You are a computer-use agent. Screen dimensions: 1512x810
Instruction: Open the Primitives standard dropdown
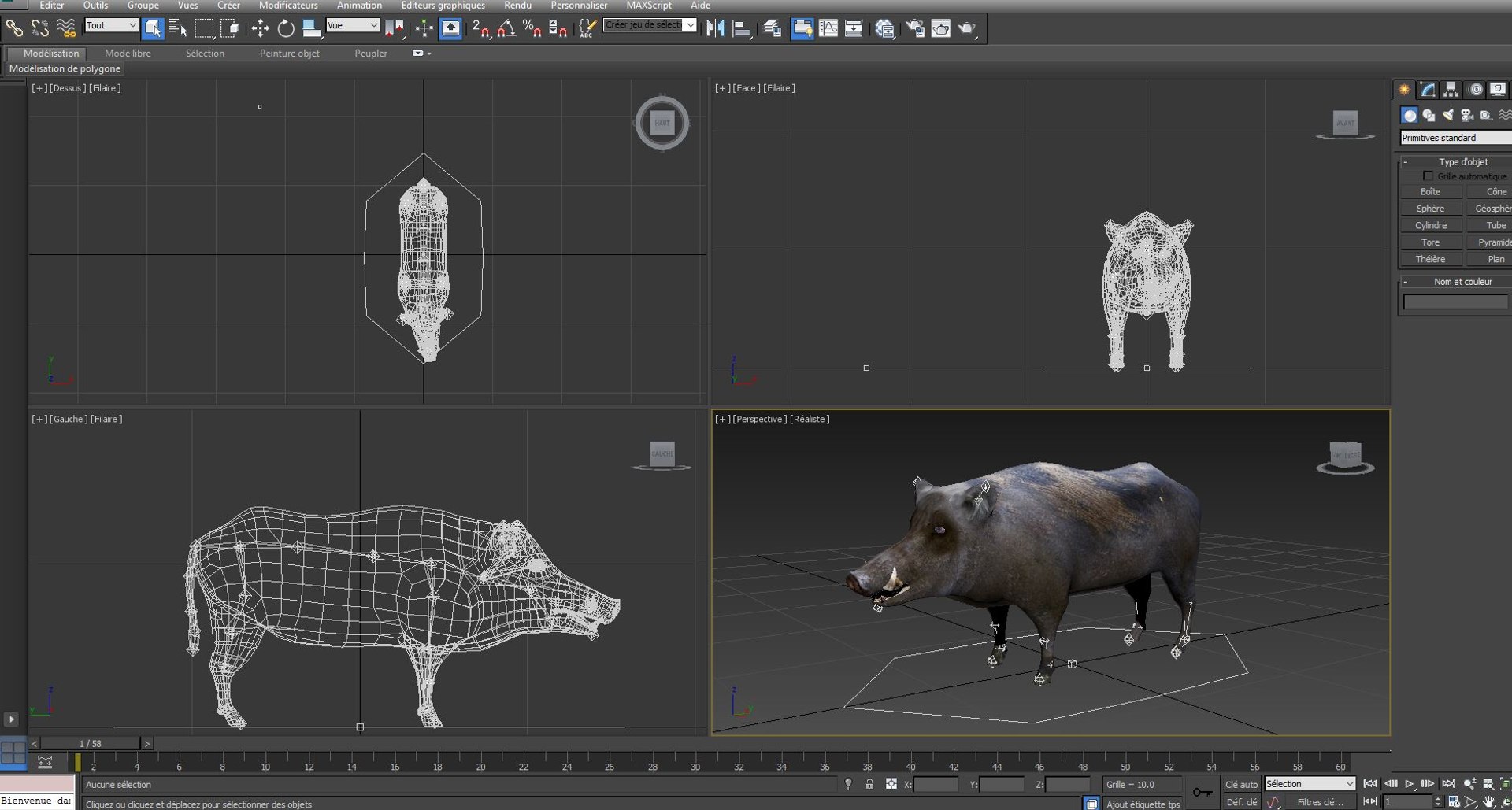(1455, 138)
